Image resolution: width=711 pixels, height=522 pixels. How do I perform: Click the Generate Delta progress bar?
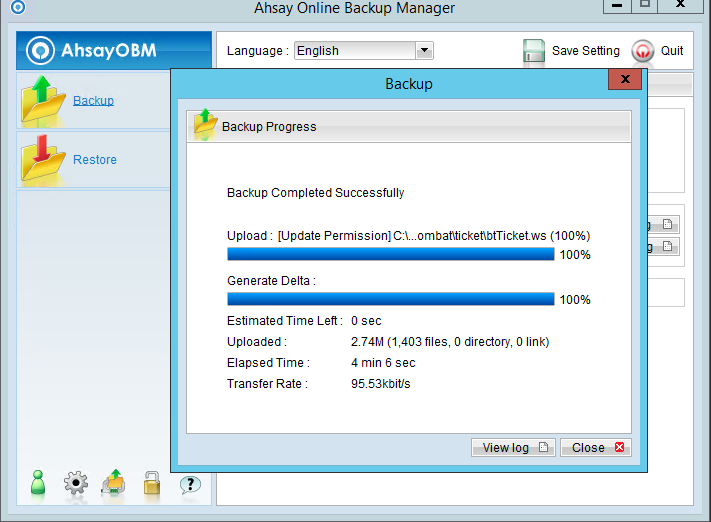click(x=390, y=299)
